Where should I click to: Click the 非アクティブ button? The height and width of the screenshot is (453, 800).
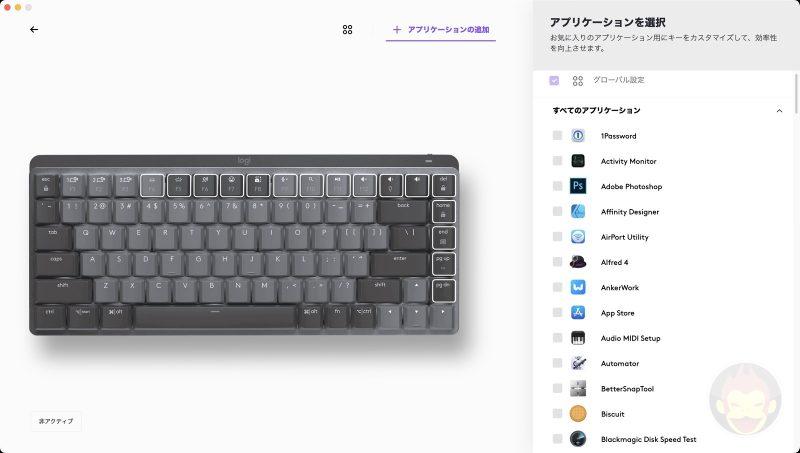tap(56, 421)
